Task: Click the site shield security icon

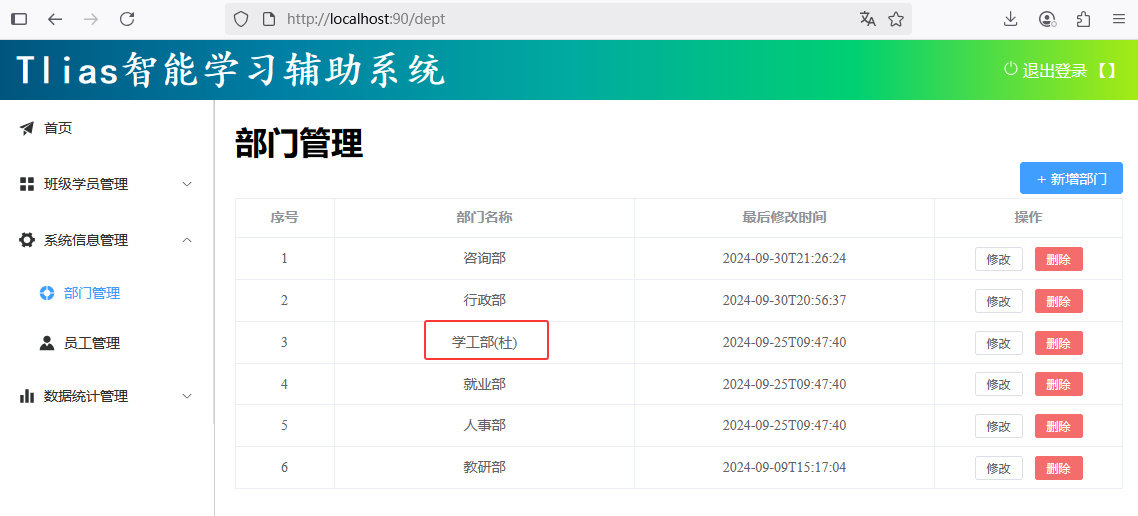Action: (241, 19)
